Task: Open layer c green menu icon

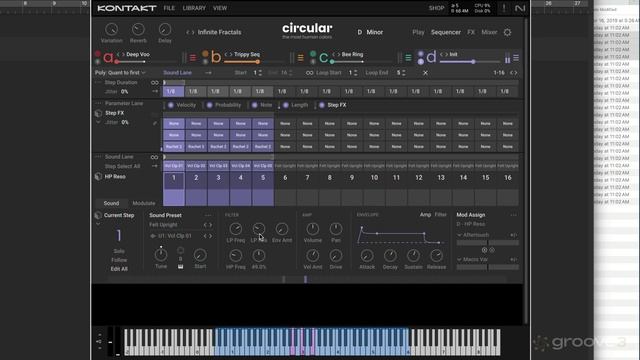Action: point(408,58)
